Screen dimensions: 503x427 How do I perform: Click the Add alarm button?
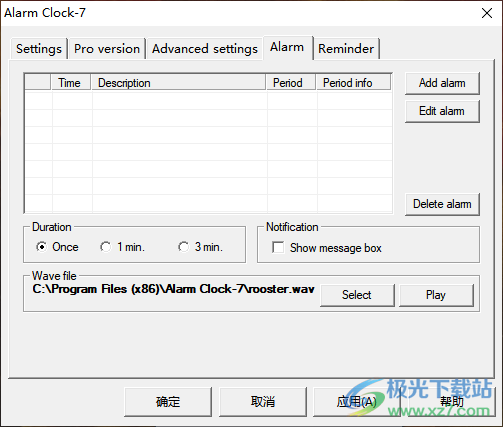442,83
